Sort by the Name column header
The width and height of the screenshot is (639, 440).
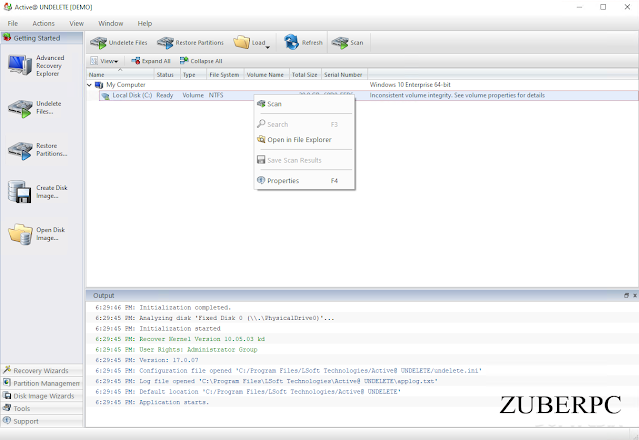120,75
